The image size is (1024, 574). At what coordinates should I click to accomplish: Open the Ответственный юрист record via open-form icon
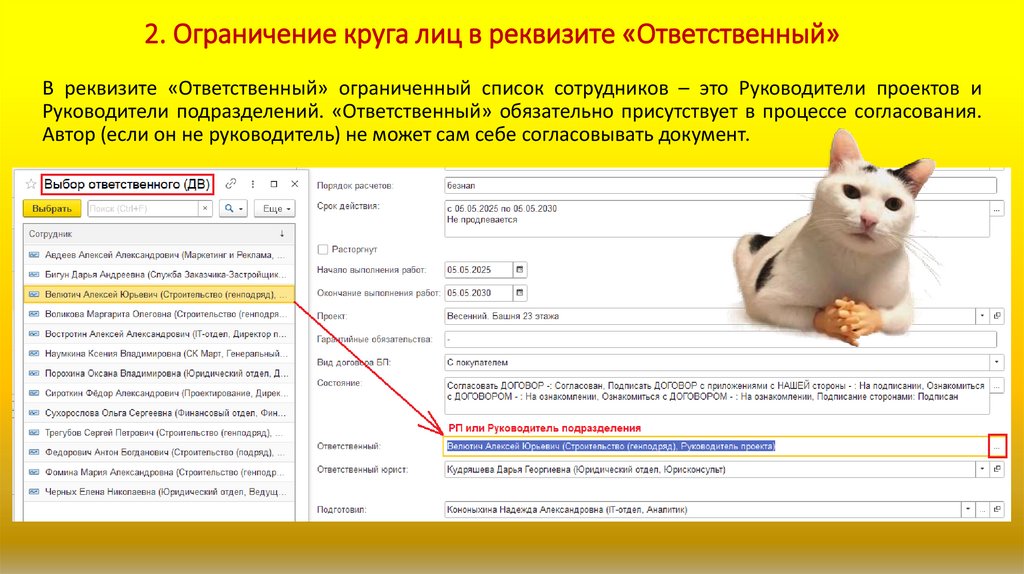coord(997,470)
